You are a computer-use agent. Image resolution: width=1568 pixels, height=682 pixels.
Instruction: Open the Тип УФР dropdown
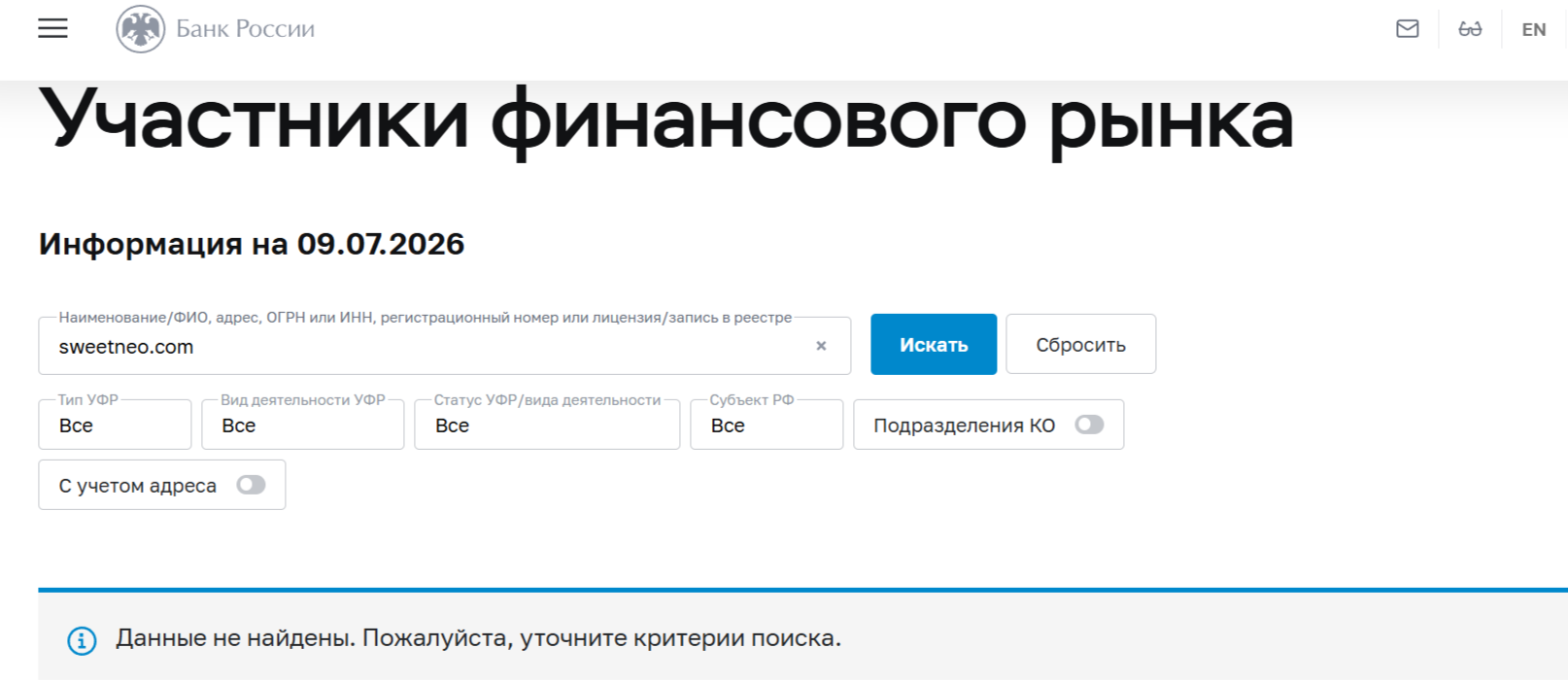click(115, 425)
